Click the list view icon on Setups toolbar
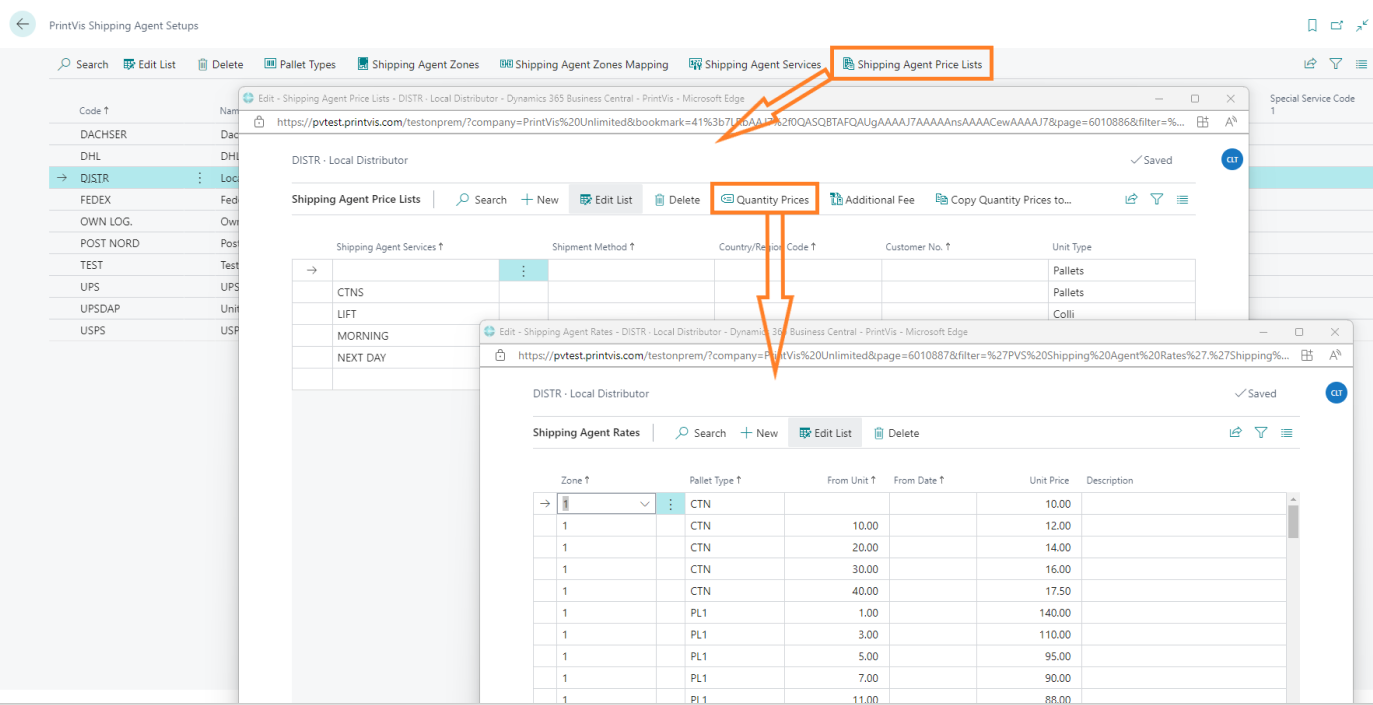 click(1361, 64)
